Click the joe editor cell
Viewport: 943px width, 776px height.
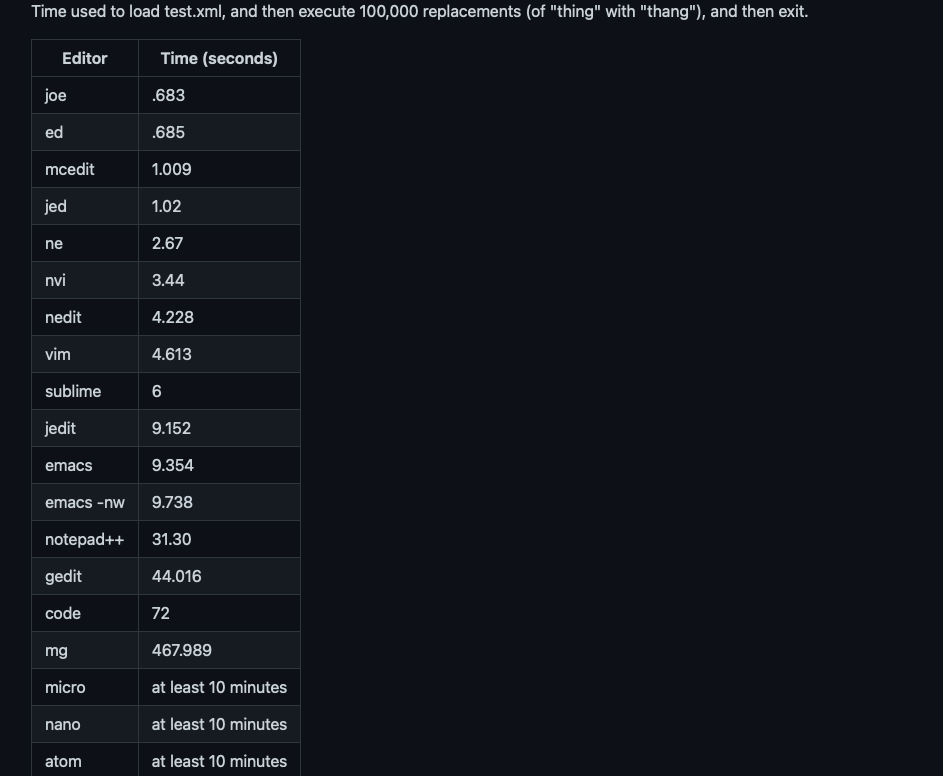click(85, 95)
